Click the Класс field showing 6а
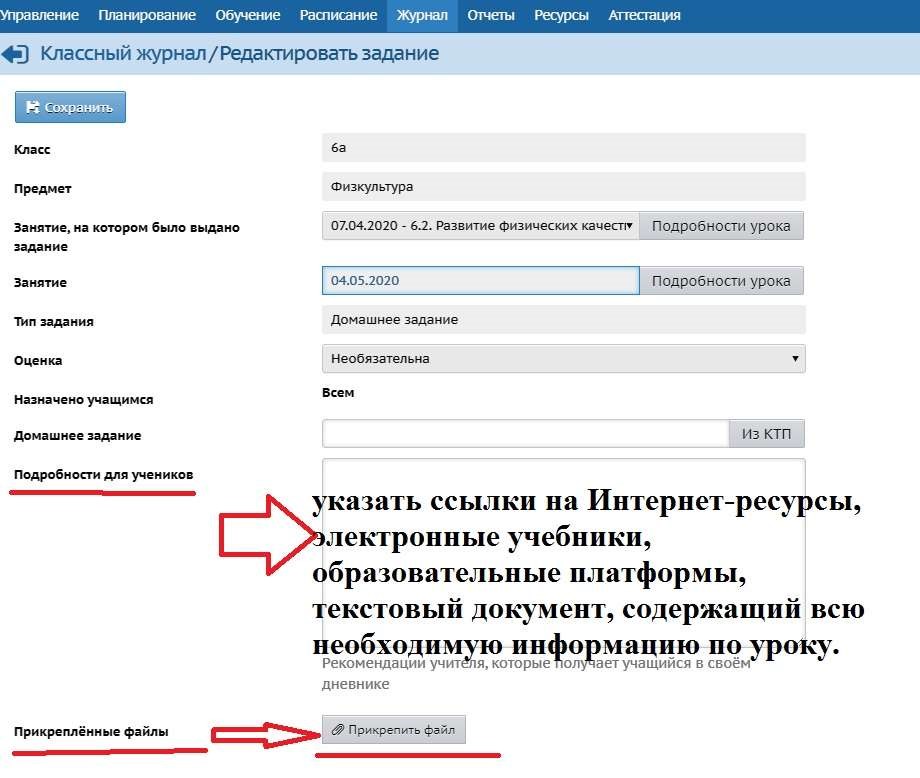Image resolution: width=920 pixels, height=778 pixels. (563, 148)
